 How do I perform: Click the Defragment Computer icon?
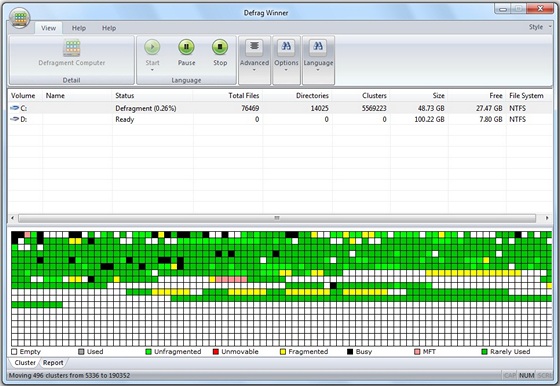coord(71,48)
